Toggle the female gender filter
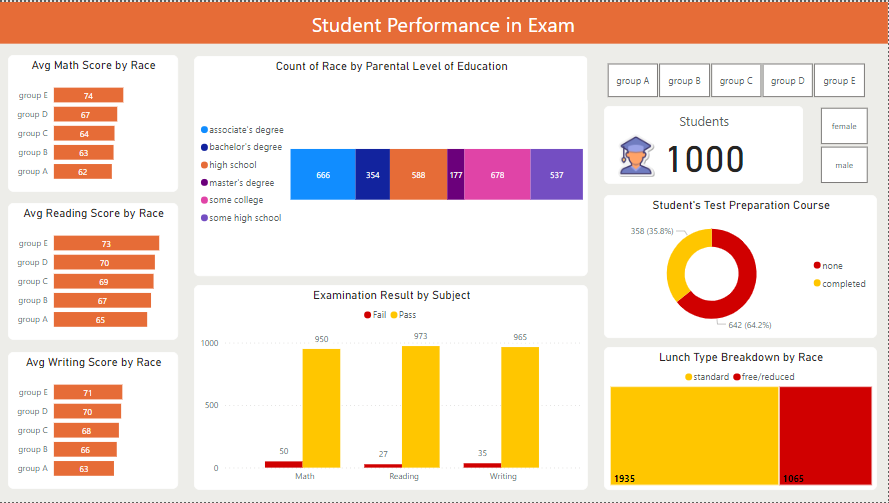This screenshot has height=503, width=889. (x=844, y=127)
